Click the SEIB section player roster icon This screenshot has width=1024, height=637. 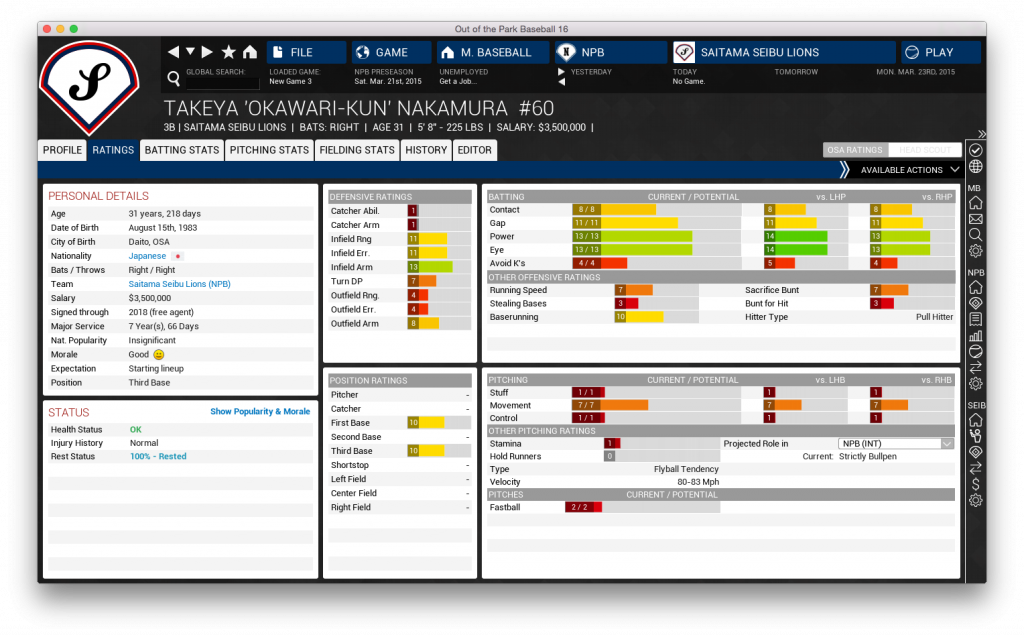click(x=976, y=436)
